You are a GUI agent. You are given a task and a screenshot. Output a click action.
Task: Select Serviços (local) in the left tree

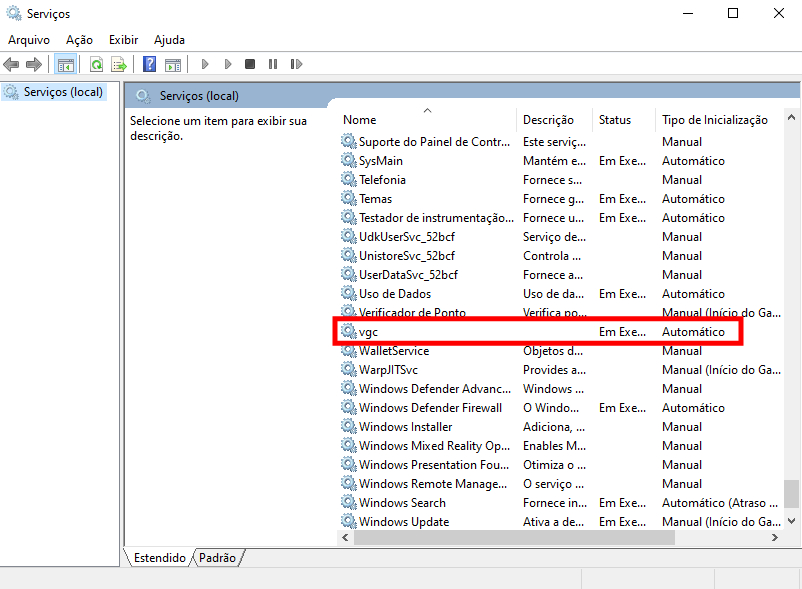(62, 92)
